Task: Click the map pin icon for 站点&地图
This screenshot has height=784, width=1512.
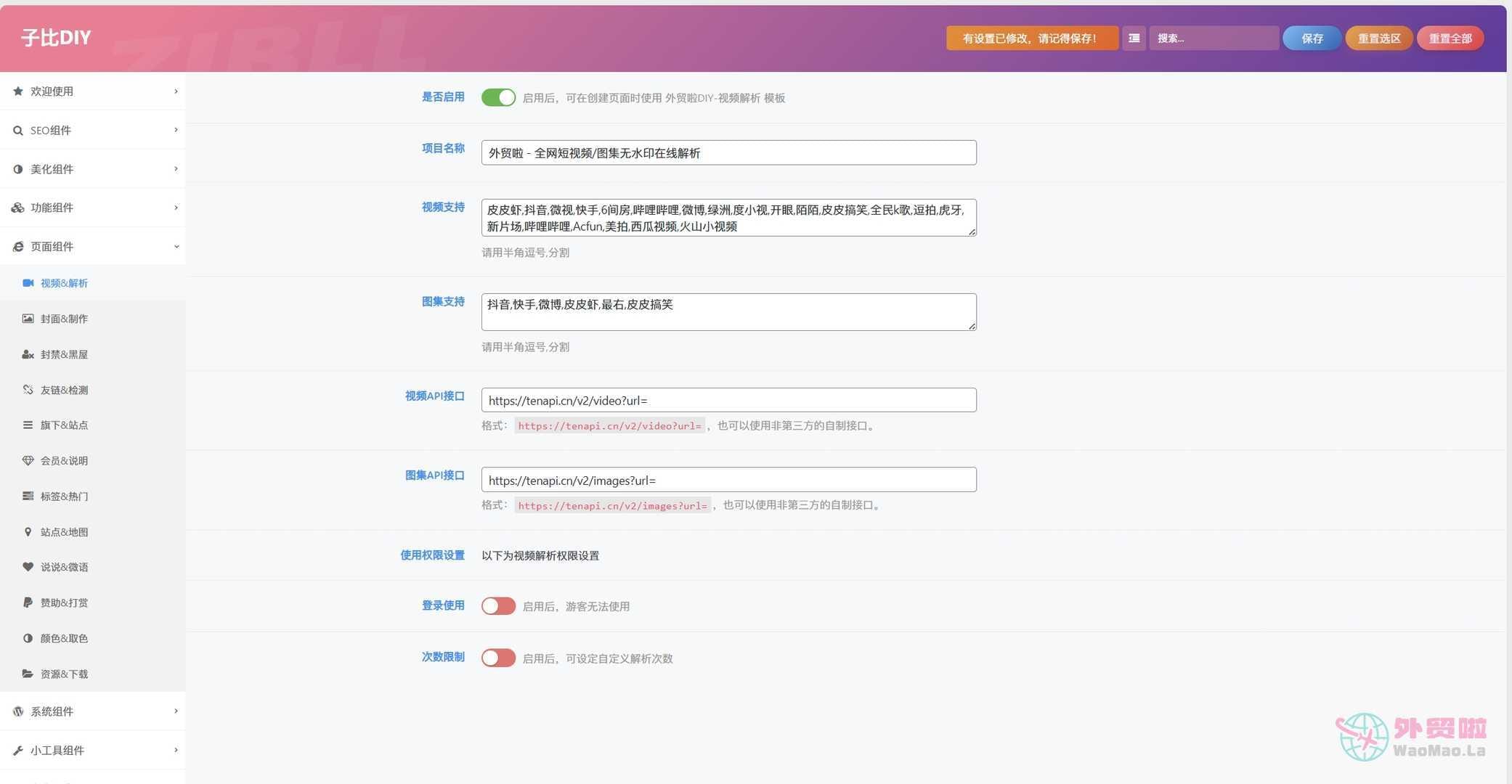Action: [28, 532]
